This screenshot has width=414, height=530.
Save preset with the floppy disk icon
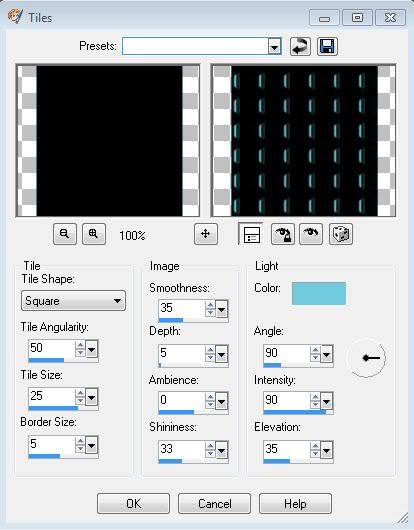(327, 46)
